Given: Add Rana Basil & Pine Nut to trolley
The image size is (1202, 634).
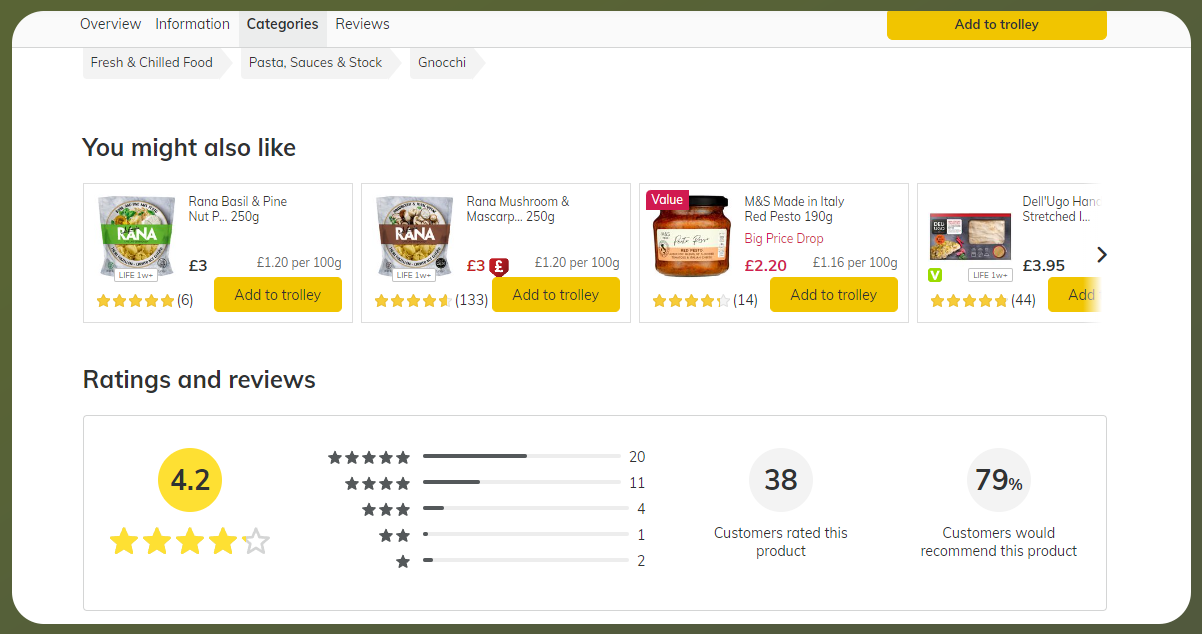Looking at the screenshot, I should point(277,295).
